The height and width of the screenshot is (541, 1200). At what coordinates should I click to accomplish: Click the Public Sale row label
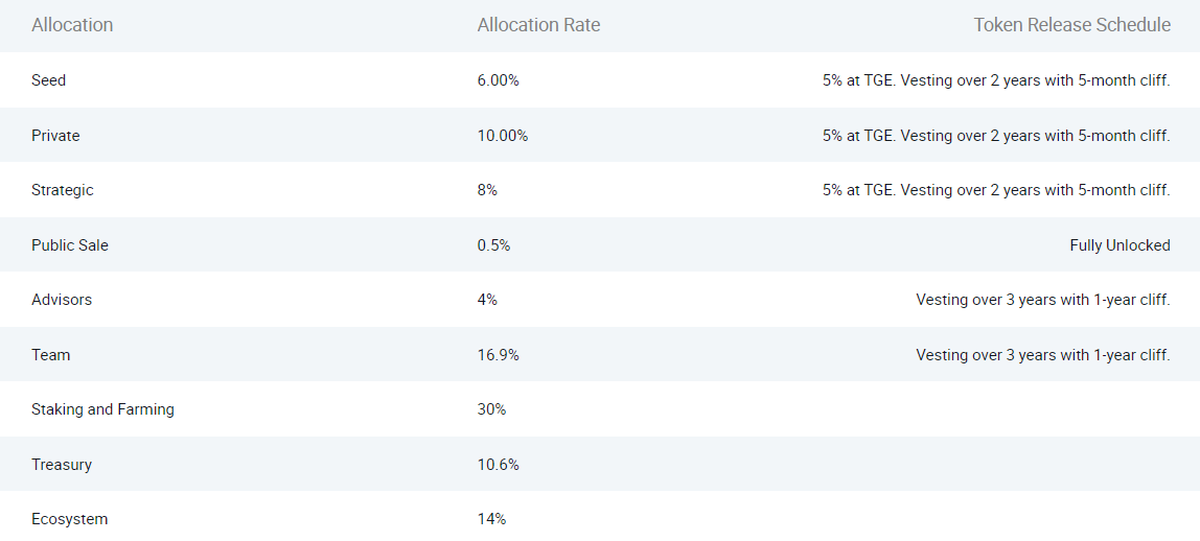(70, 245)
